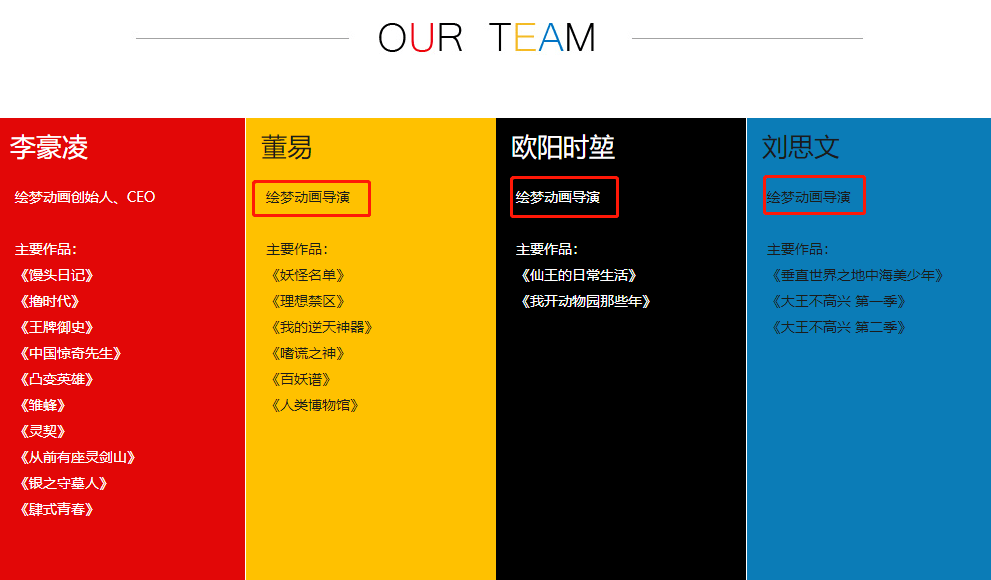Viewport: 991px width, 580px height.
Task: Click the title 绘梦动画创始人、CEO
Action: point(85,197)
